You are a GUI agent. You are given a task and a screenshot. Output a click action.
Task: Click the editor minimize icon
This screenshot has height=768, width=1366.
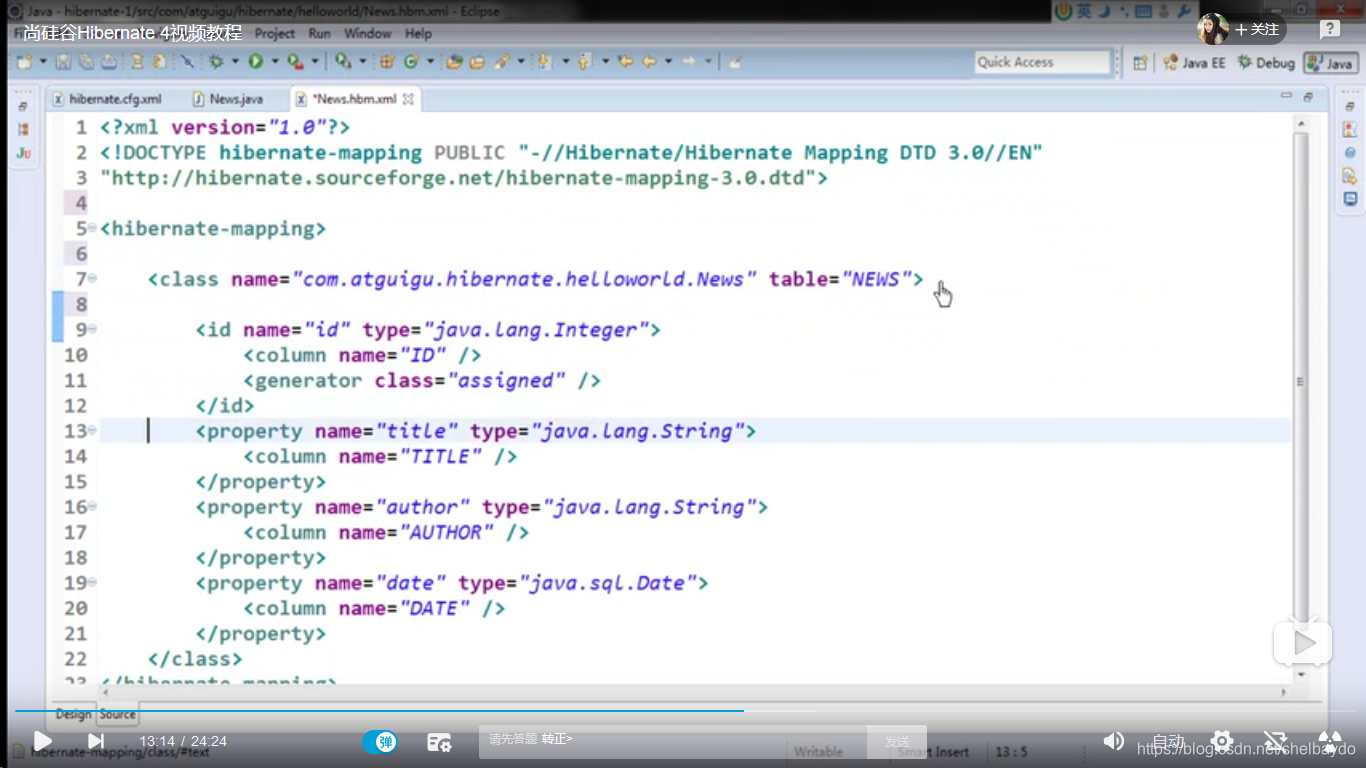click(x=1286, y=96)
